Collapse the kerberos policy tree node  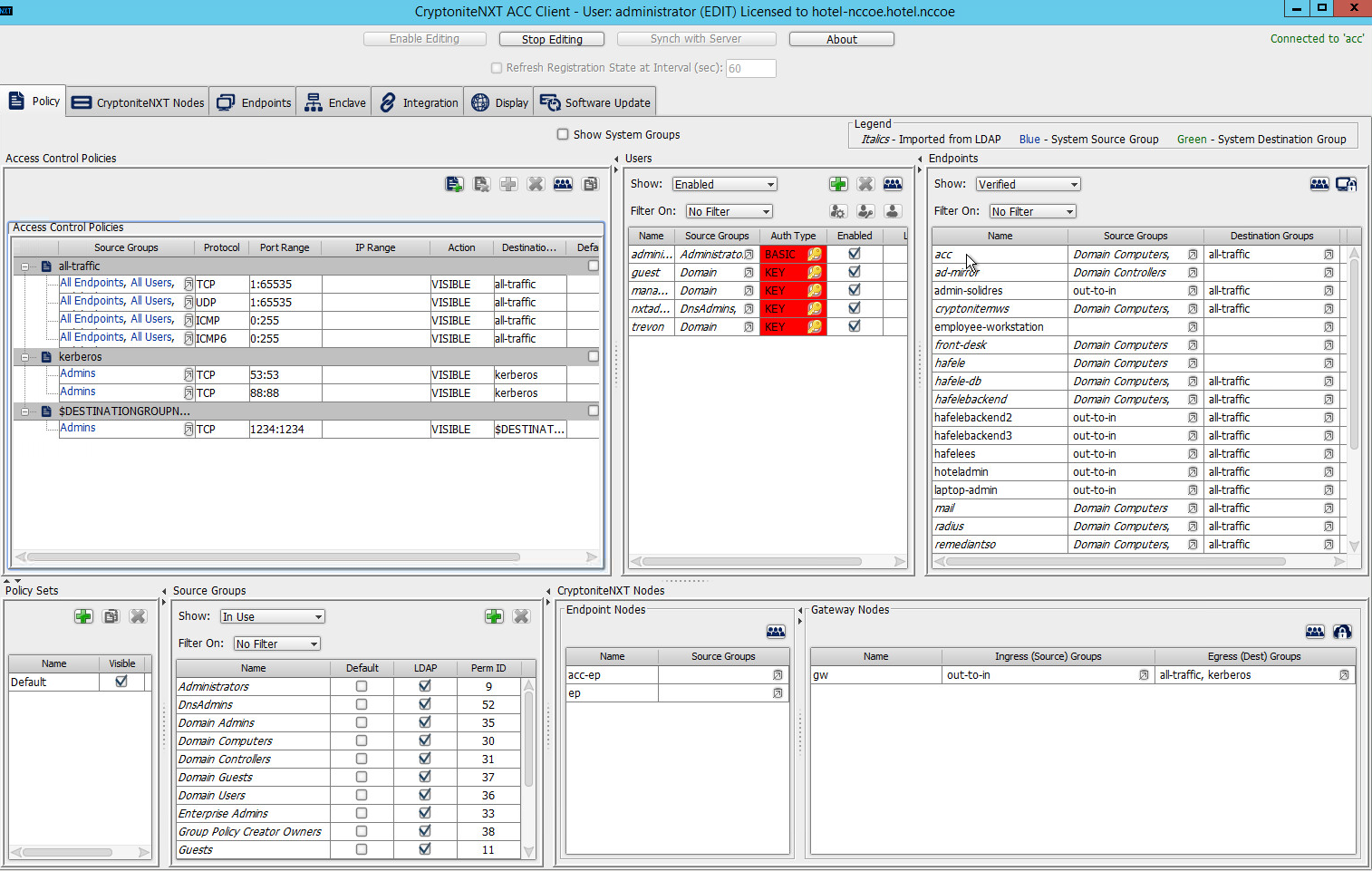coord(24,357)
